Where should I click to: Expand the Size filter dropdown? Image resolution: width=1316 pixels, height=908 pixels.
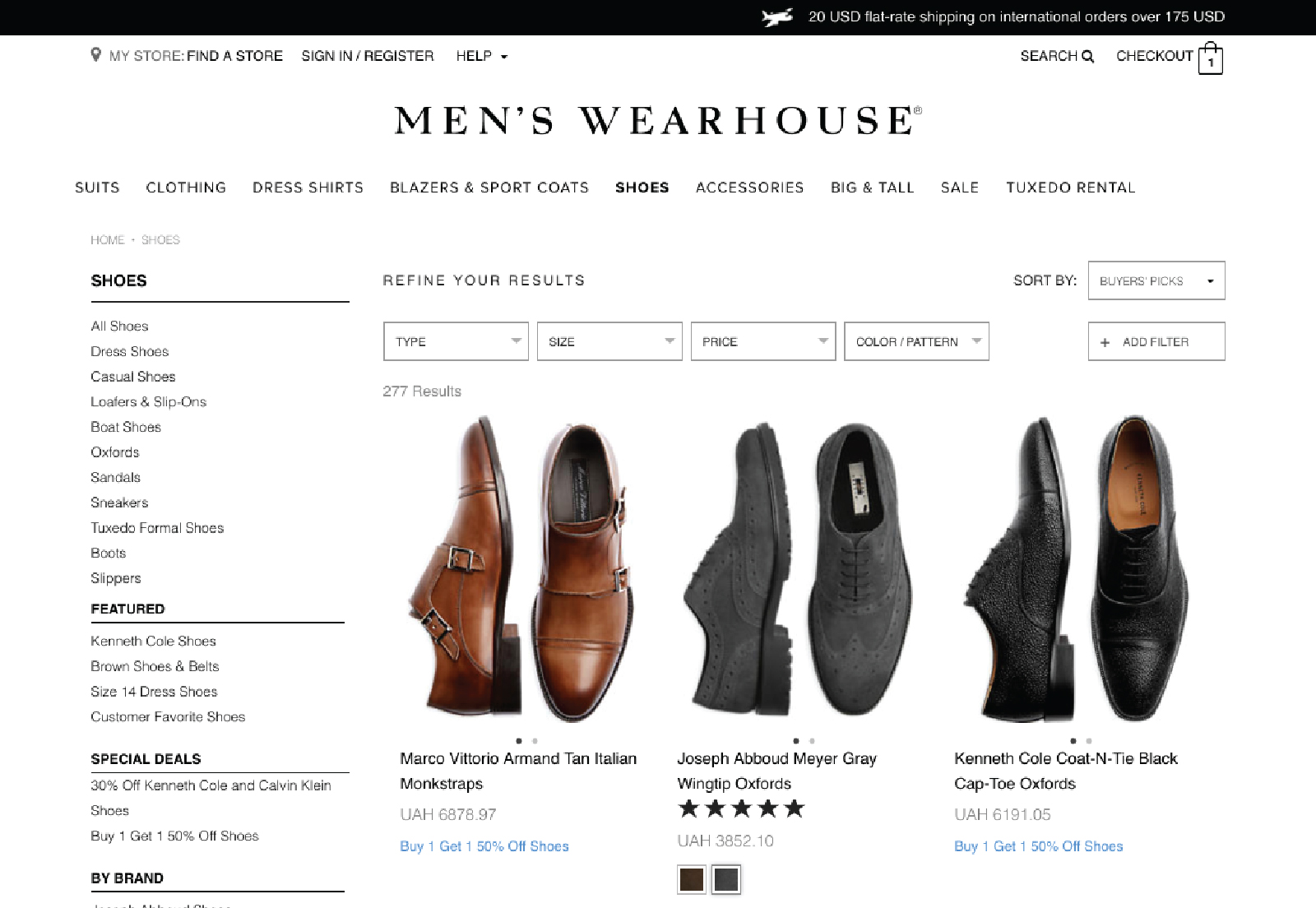point(609,341)
